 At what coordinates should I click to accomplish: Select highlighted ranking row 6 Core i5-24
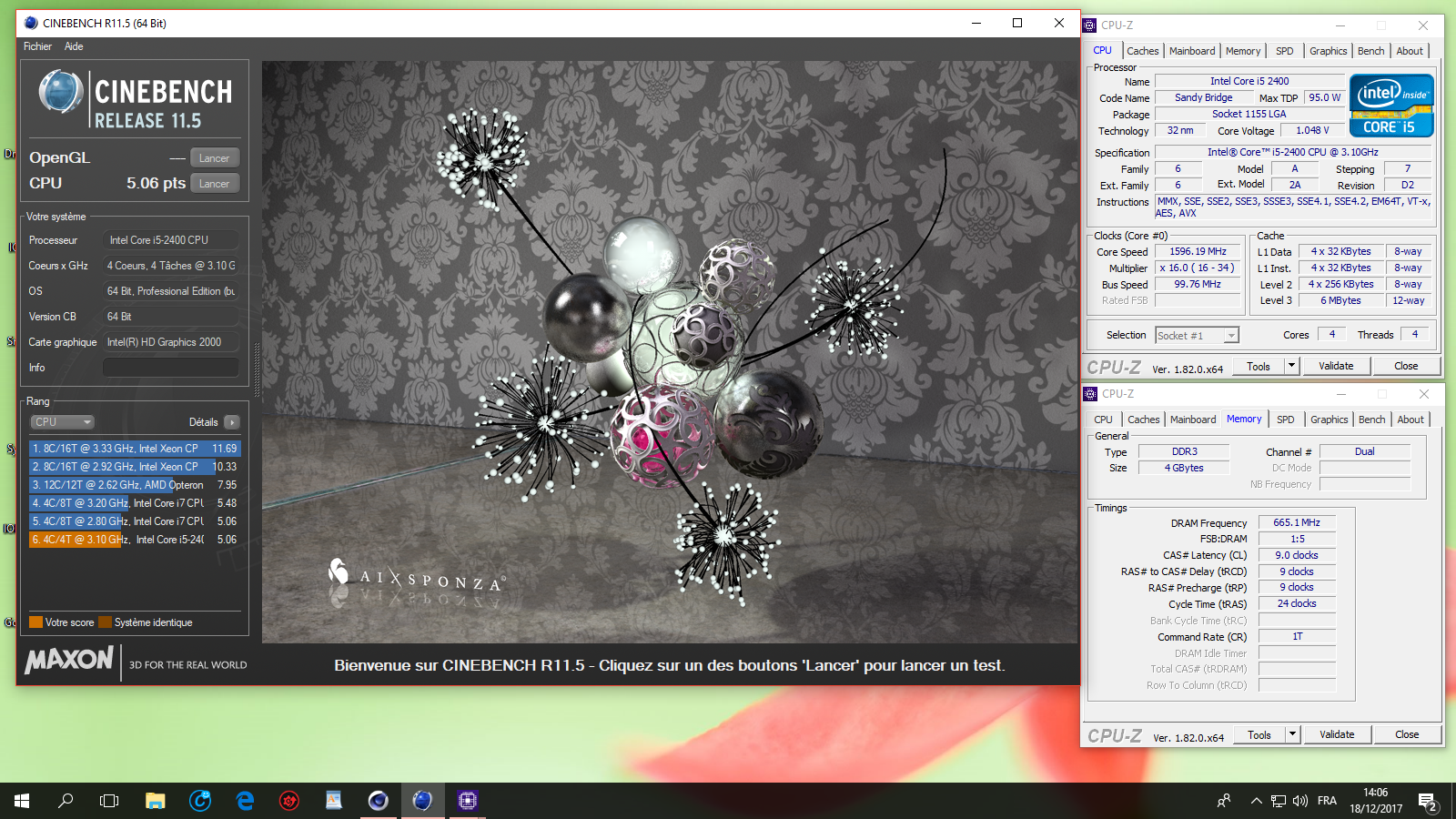[x=135, y=540]
